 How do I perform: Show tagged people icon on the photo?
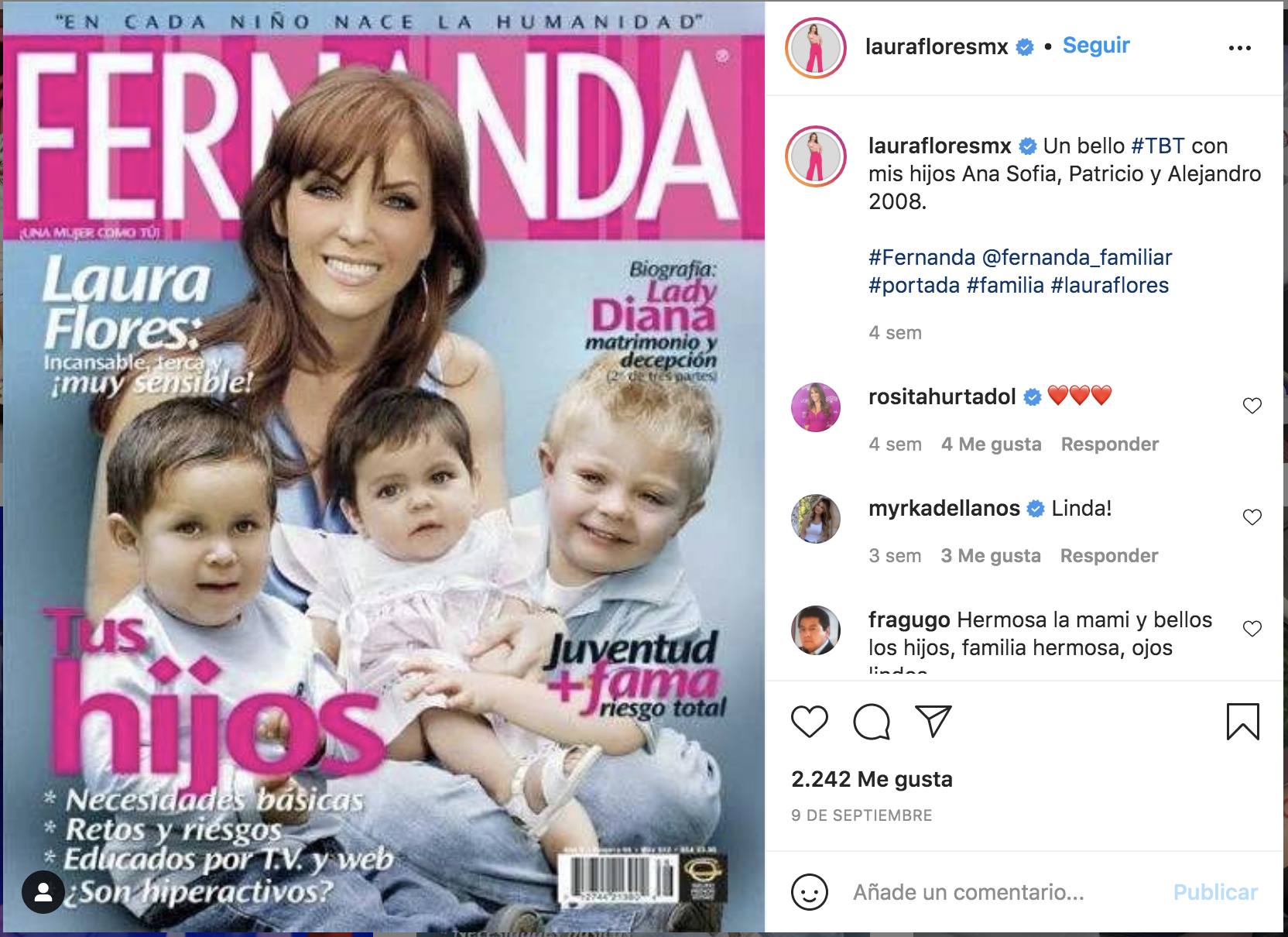tap(43, 893)
